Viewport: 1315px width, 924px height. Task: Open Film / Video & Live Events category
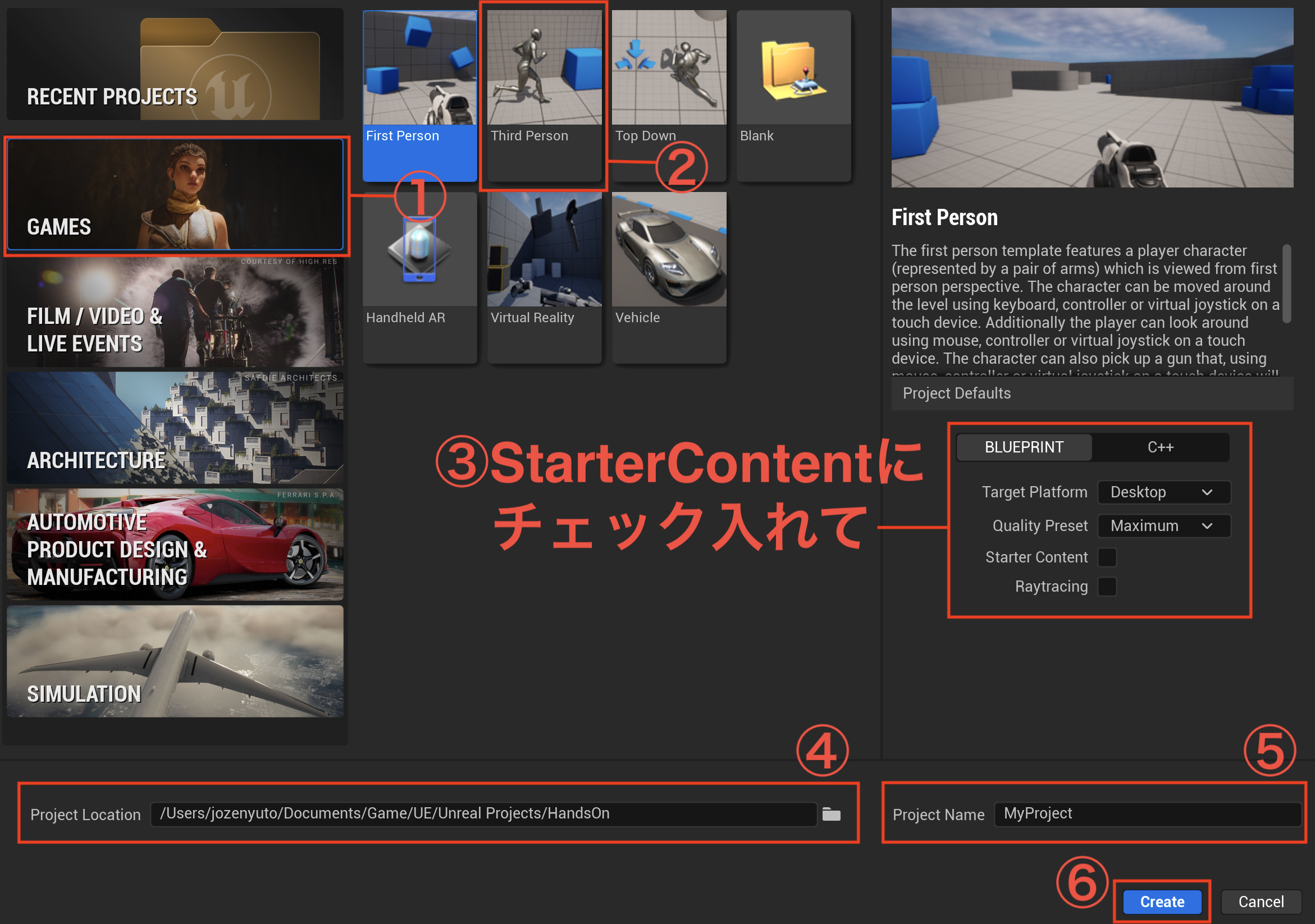(175, 312)
